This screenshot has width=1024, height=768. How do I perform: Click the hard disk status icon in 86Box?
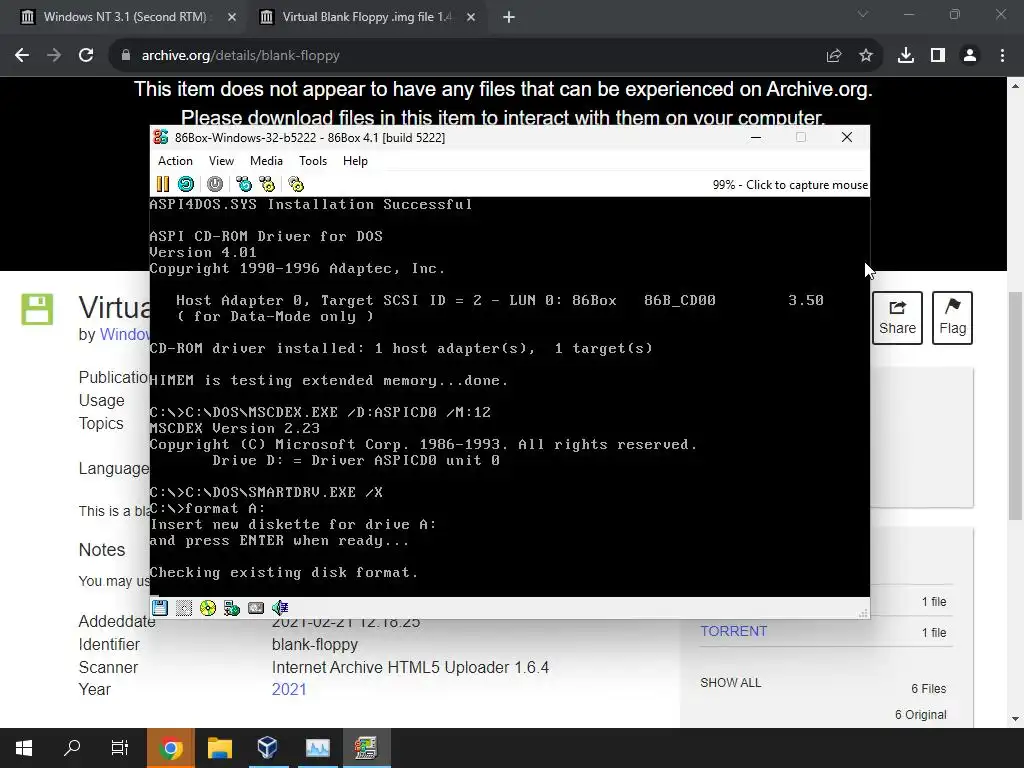256,608
